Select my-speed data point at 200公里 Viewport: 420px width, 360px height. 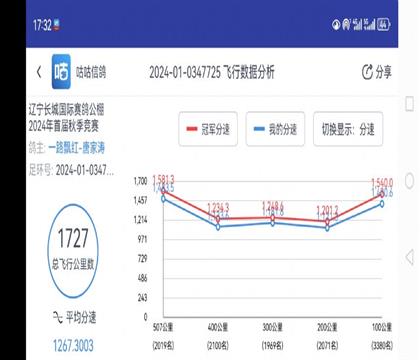[327, 228]
